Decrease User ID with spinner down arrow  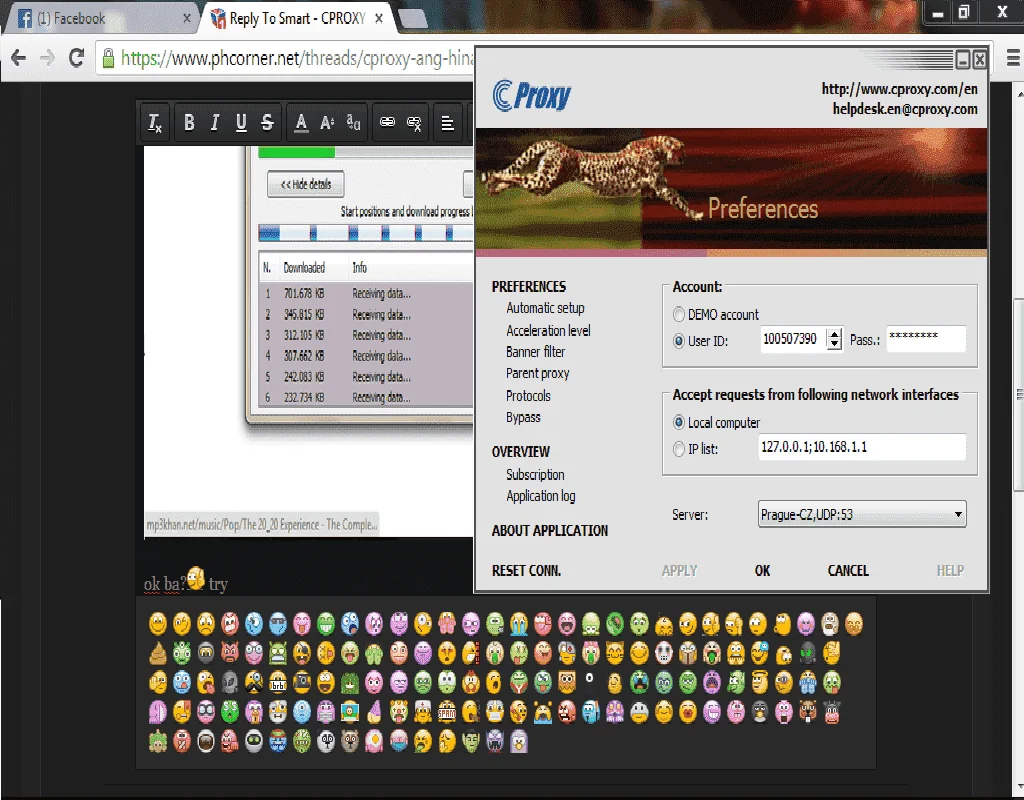pos(834,345)
